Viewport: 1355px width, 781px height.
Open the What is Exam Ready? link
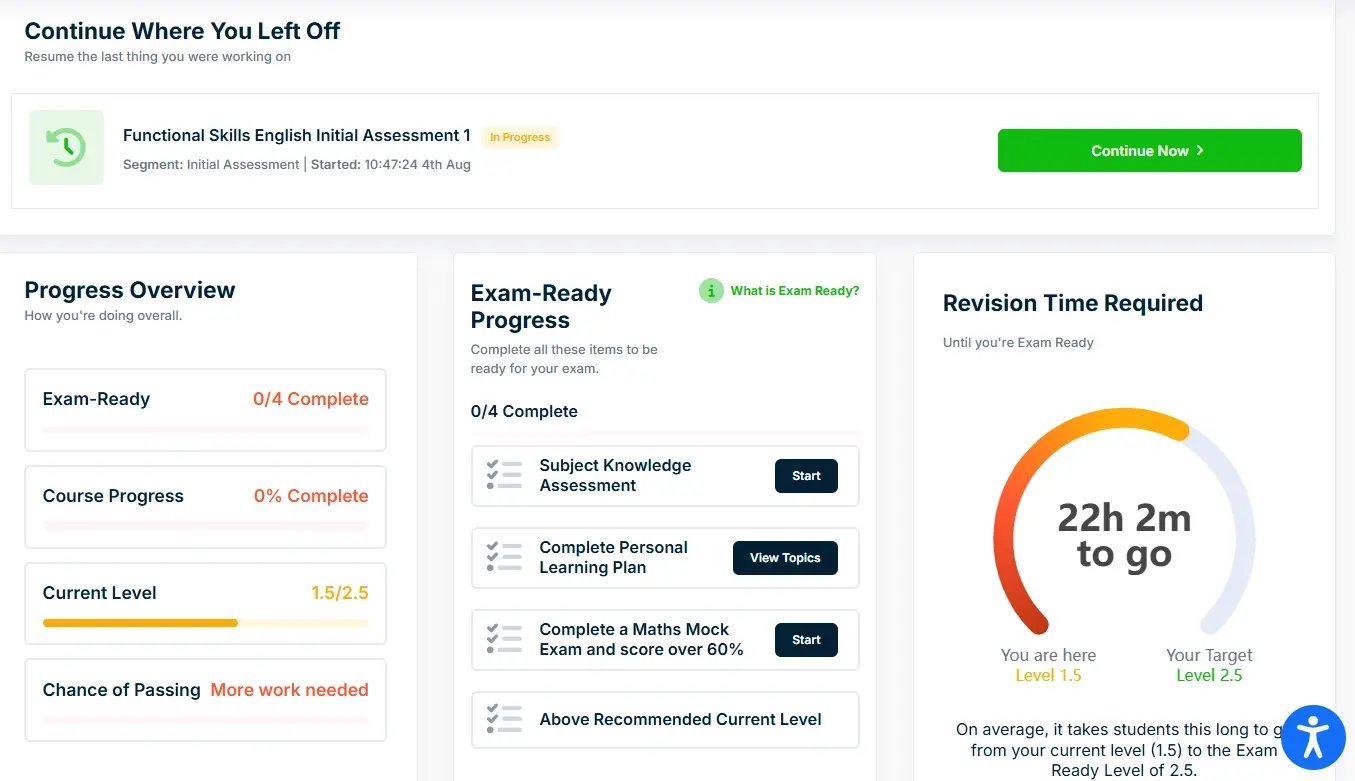tap(794, 291)
